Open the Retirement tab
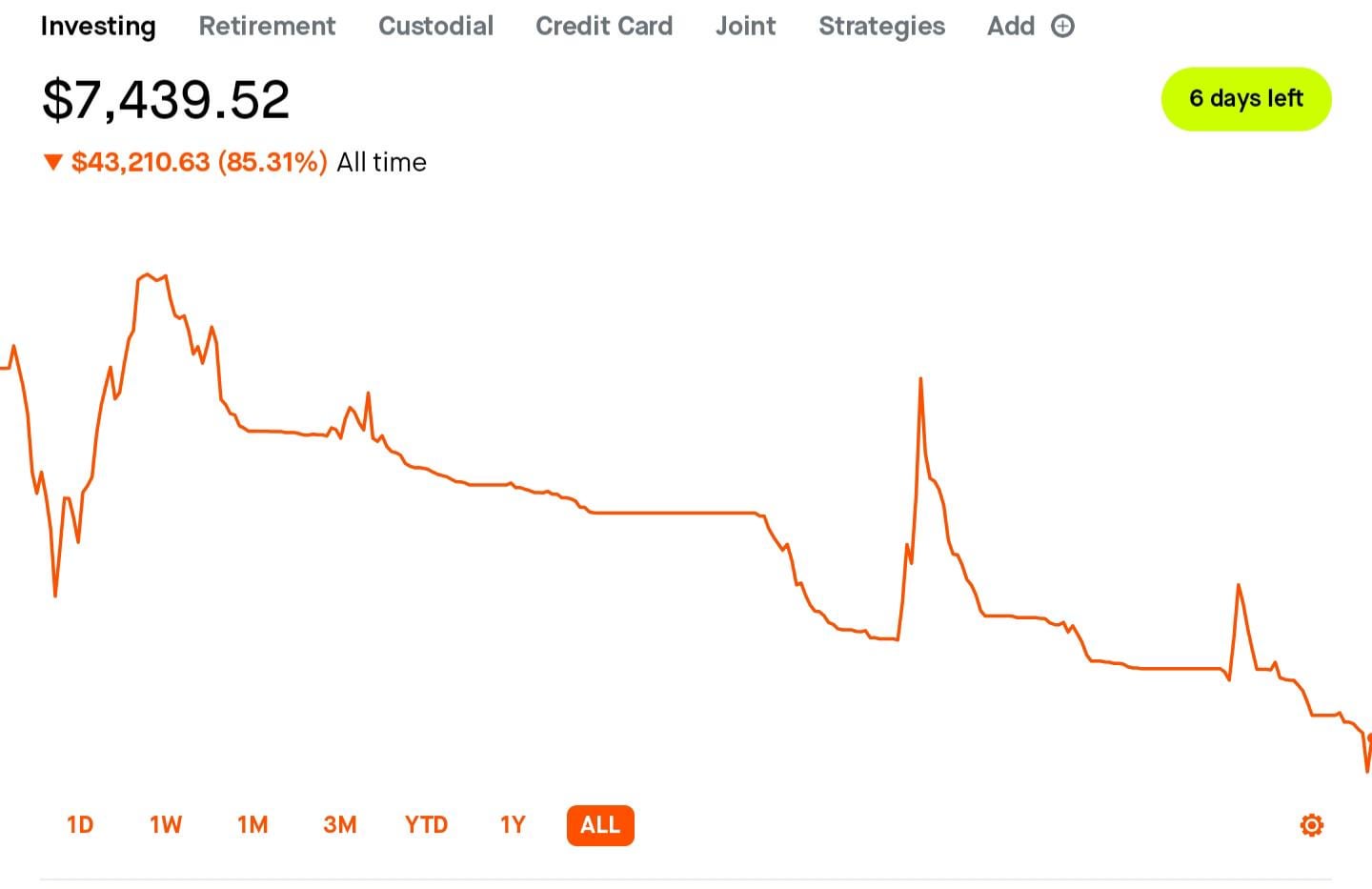The image size is (1372, 889). click(267, 27)
